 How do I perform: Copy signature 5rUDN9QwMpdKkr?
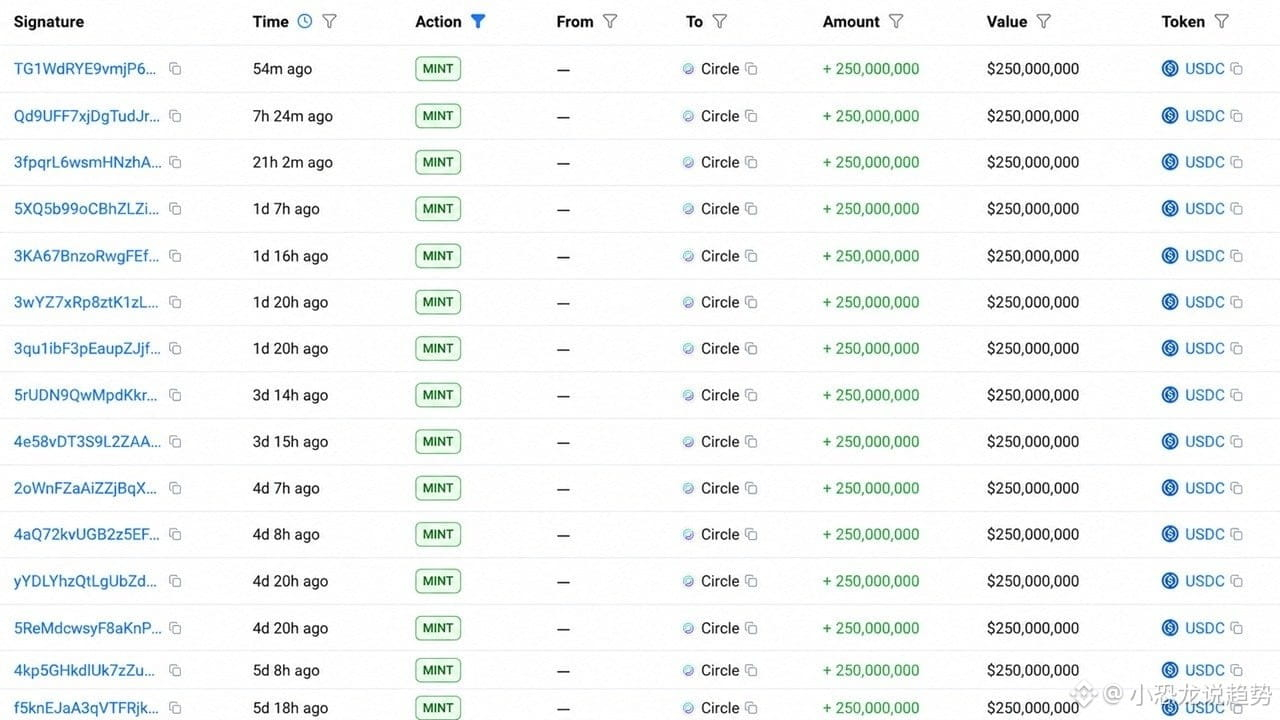point(175,395)
